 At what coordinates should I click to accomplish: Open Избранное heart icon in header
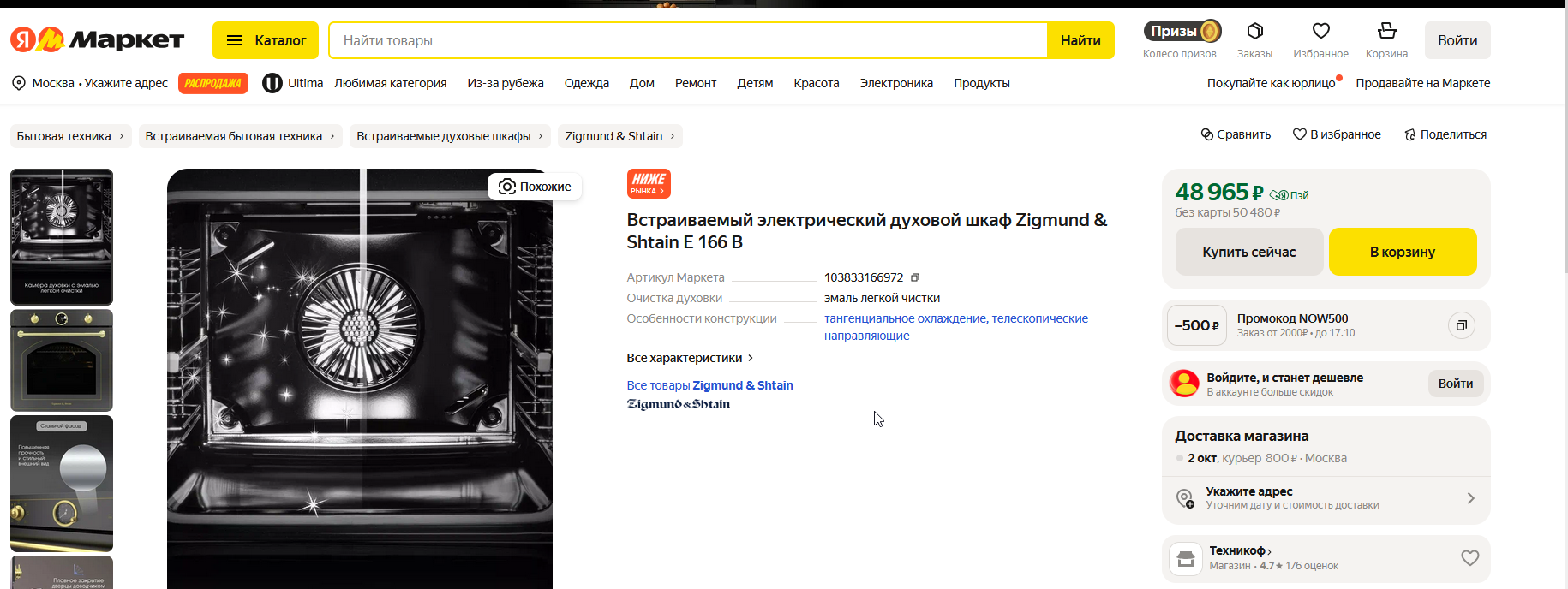click(1320, 32)
